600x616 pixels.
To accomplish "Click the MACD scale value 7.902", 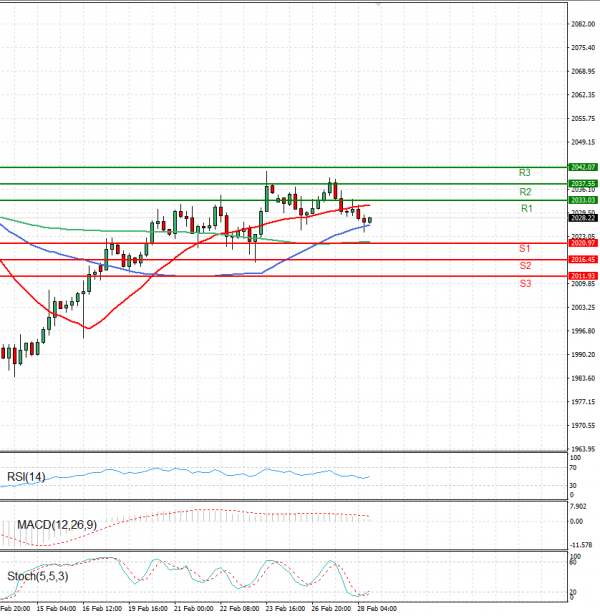I will coord(578,507).
